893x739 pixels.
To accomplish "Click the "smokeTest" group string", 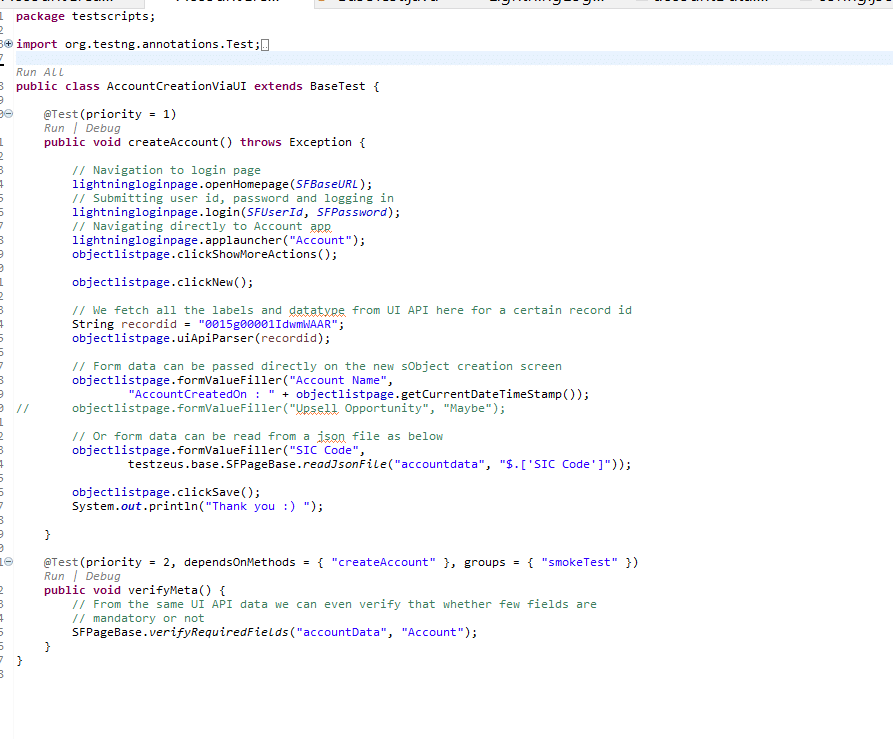I will (579, 563).
